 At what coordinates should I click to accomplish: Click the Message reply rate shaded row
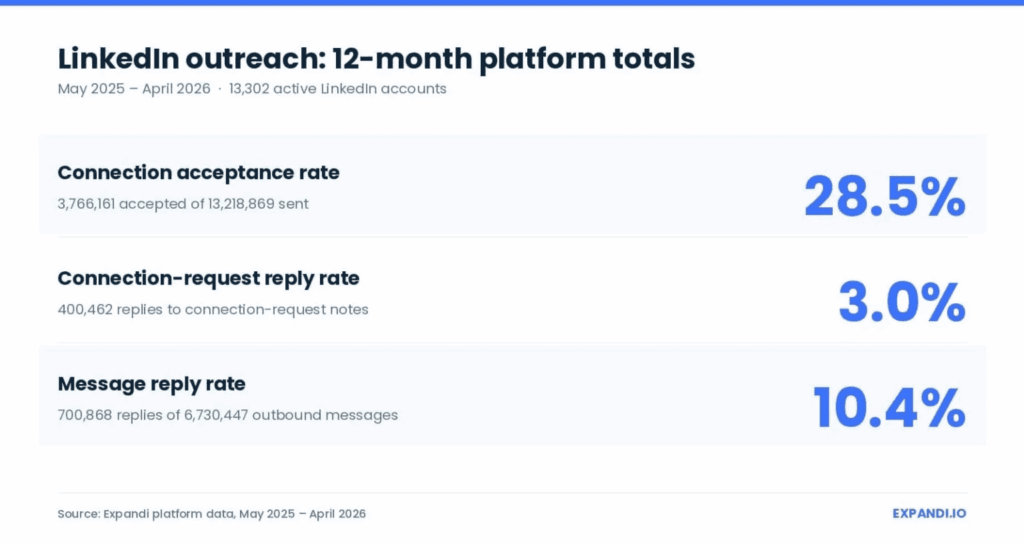512,396
